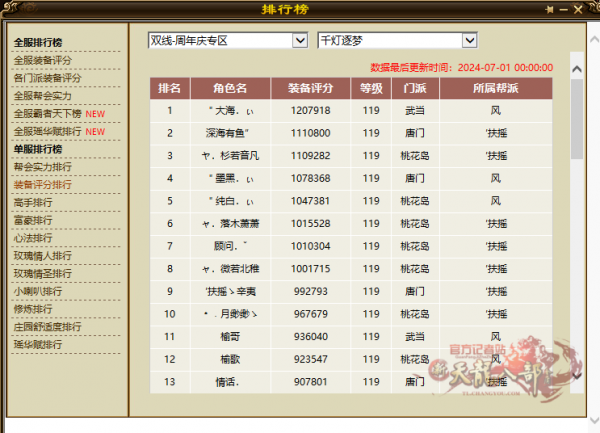This screenshot has width=600, height=433.
Task: Open 庄园舒适度排行 ranking
Action: click(x=47, y=327)
